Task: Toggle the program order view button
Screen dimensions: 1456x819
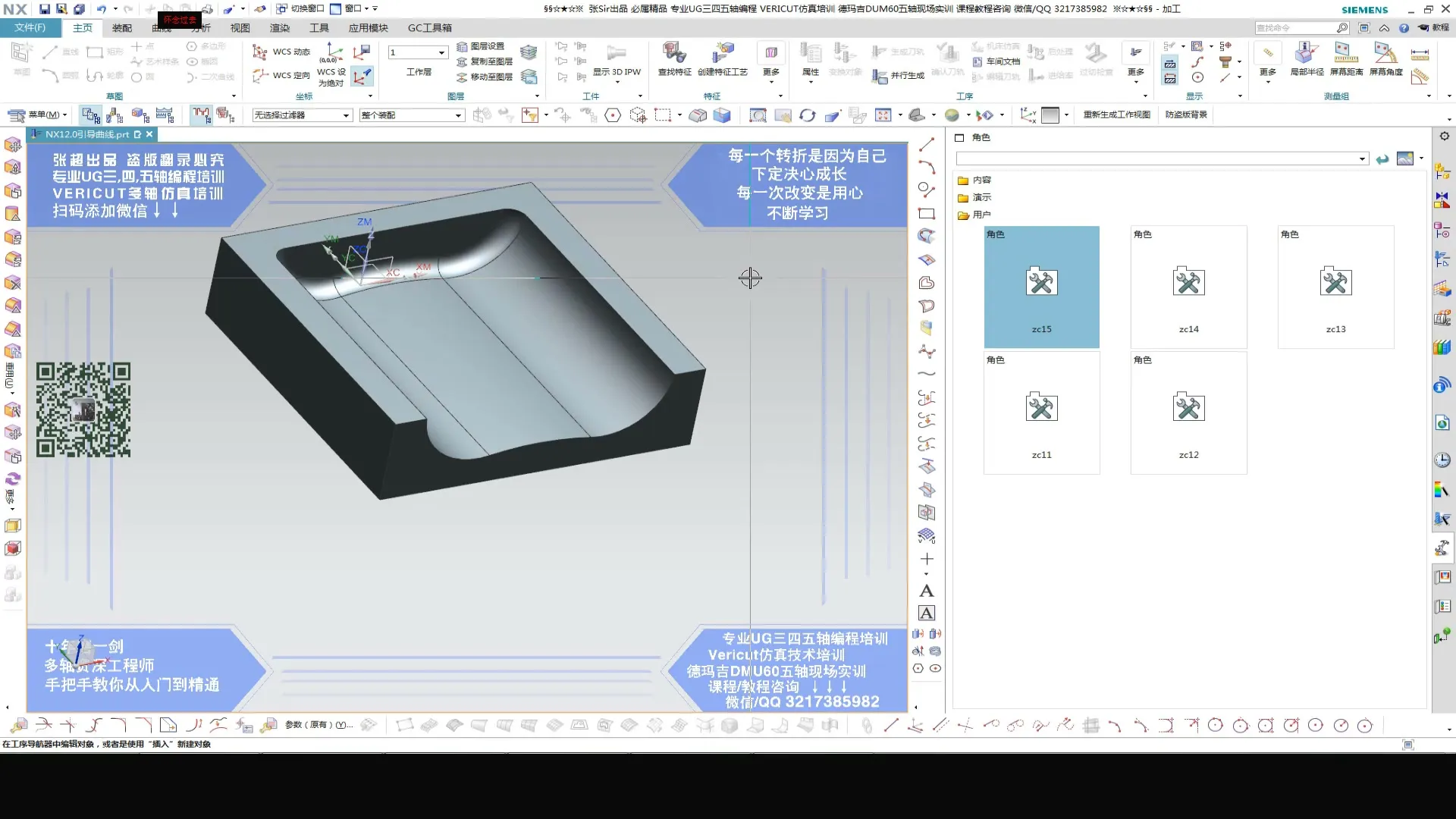Action: 91,115
